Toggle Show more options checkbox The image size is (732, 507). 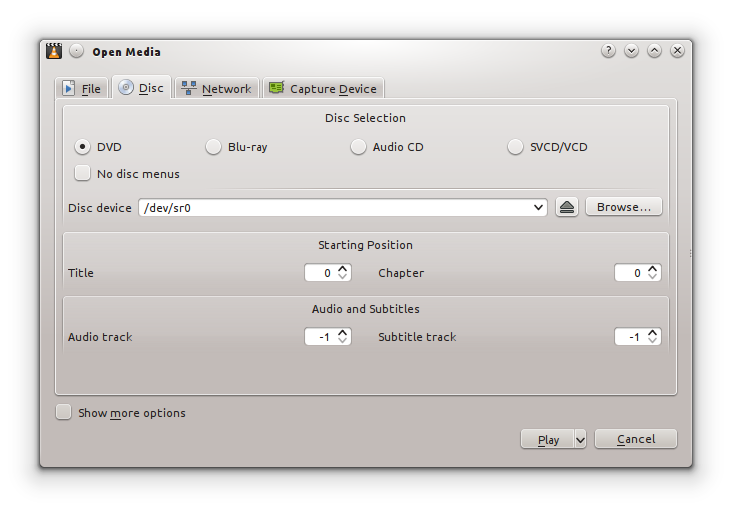pyautogui.click(x=64, y=412)
